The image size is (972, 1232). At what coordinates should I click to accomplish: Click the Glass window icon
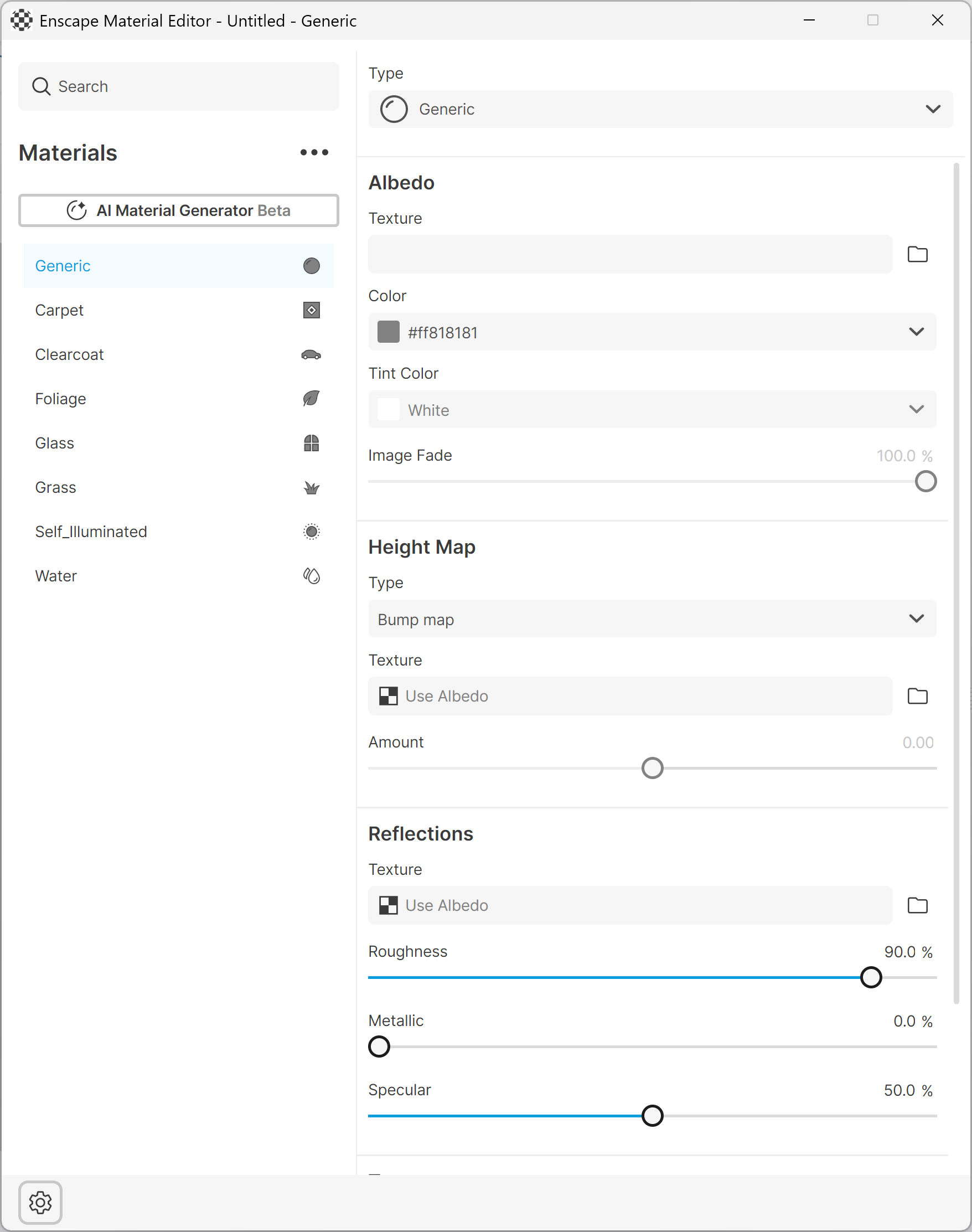311,443
